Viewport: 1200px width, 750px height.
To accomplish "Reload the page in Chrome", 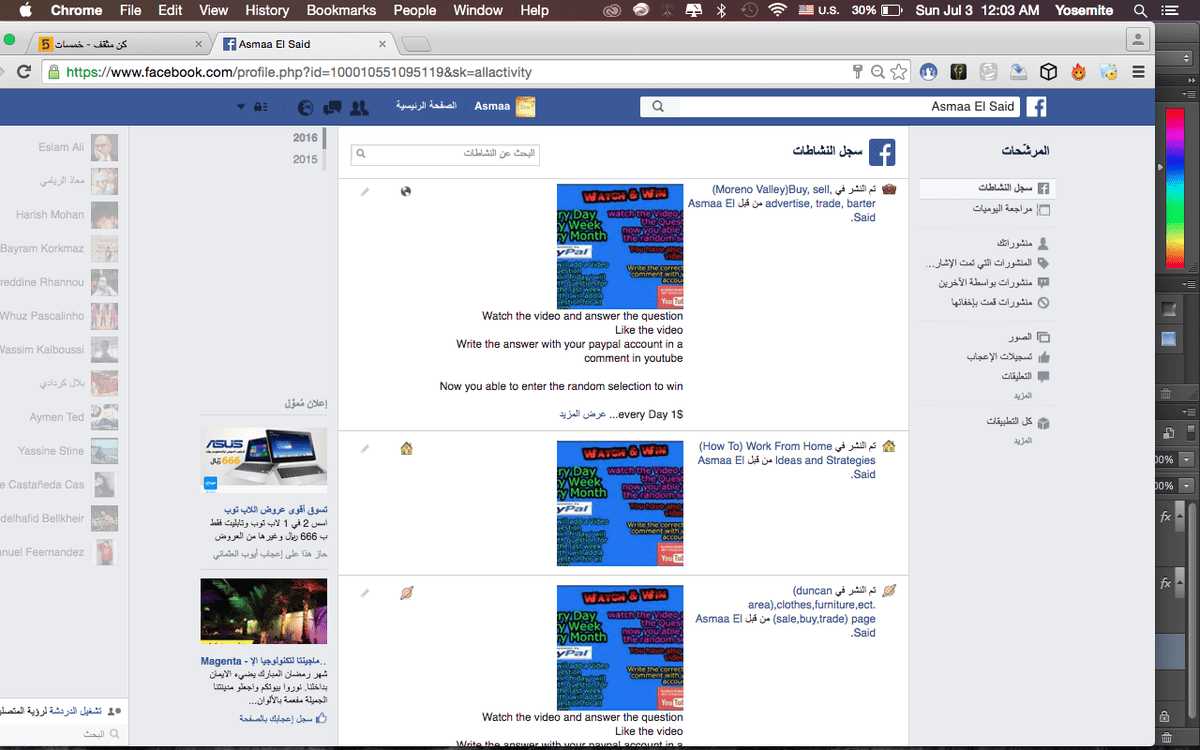I will [24, 72].
